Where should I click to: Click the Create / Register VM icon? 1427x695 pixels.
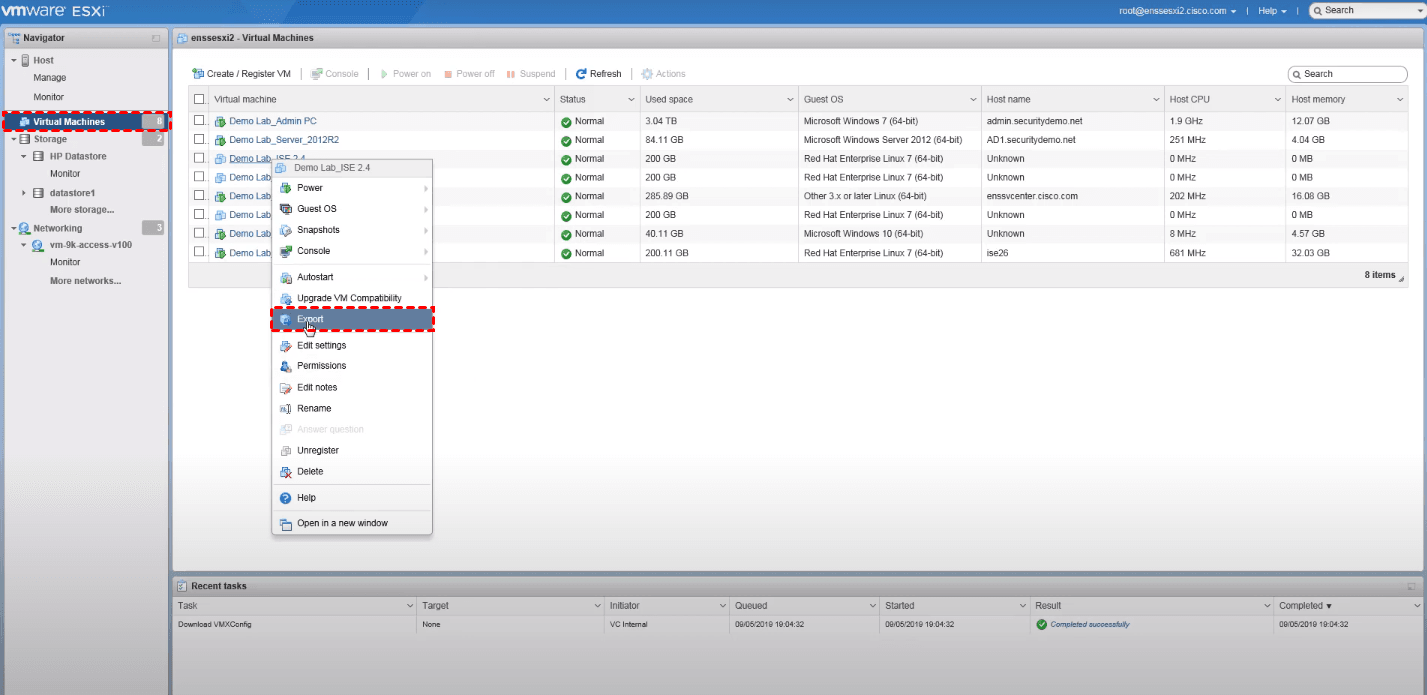tap(198, 74)
